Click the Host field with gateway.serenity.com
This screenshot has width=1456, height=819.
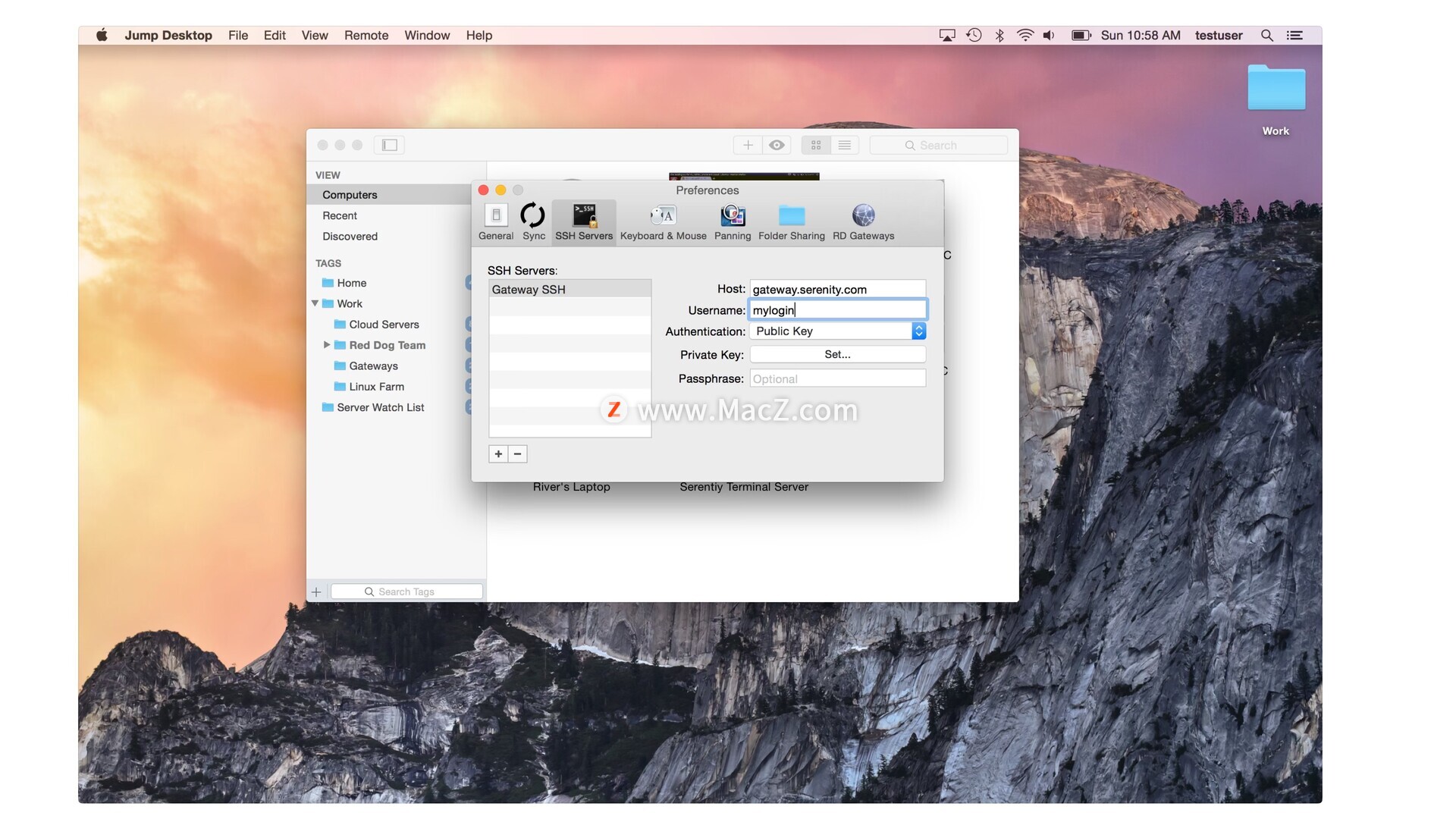point(837,289)
